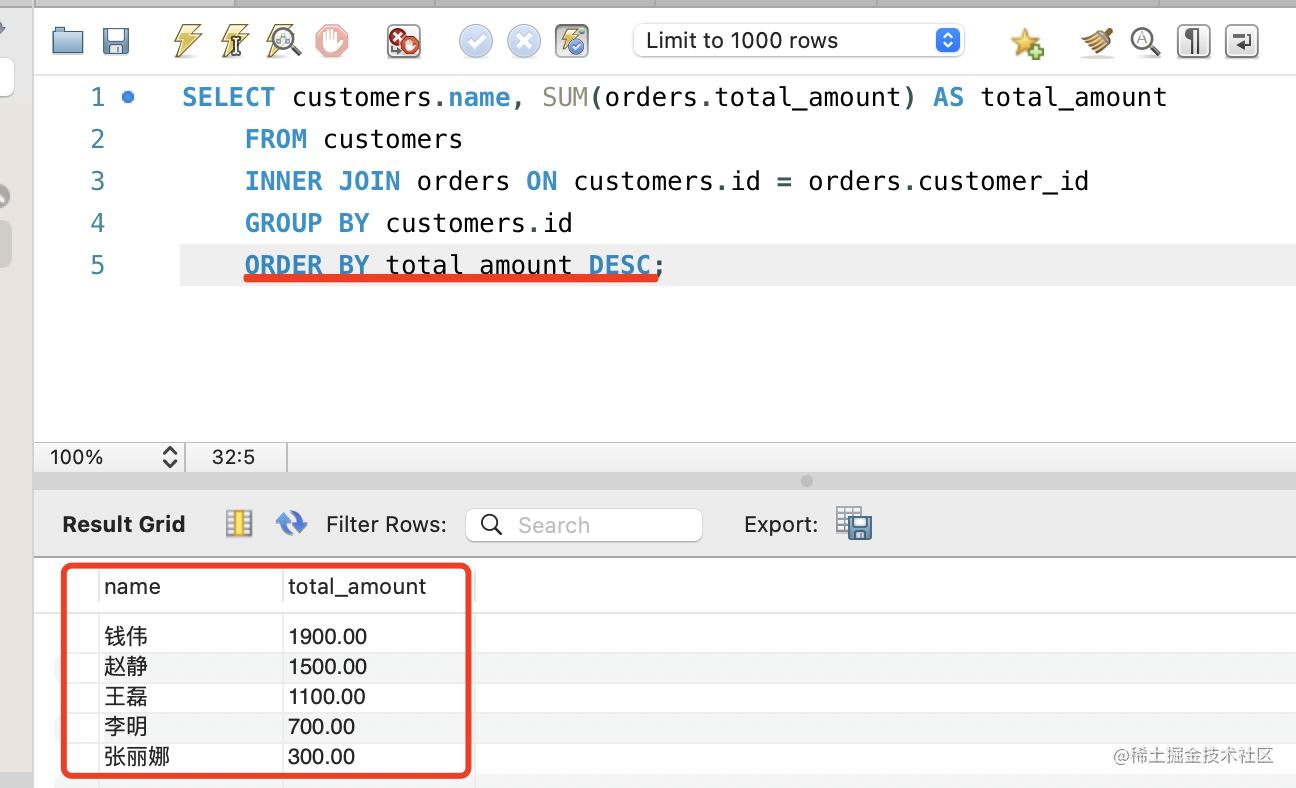1296x788 pixels.
Task: Export recordset to external file
Action: pos(854,524)
